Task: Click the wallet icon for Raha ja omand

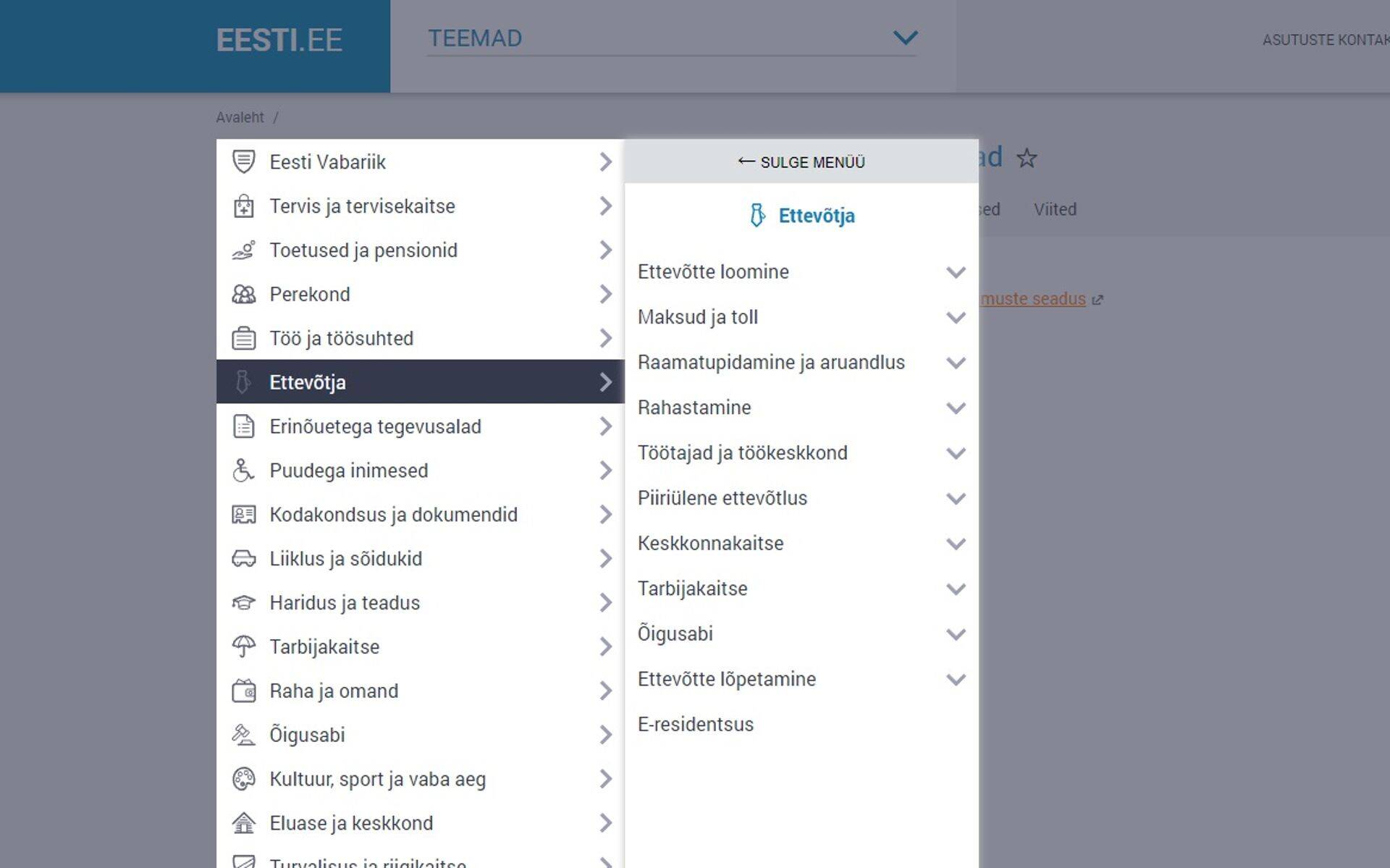Action: 243,691
